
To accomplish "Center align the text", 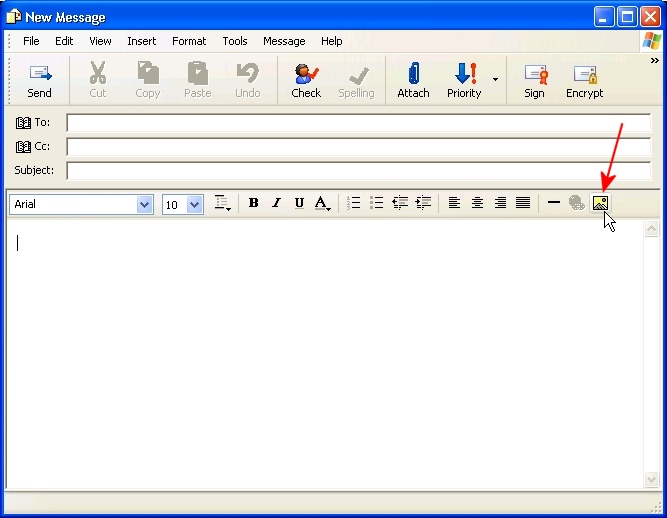I will [x=477, y=203].
